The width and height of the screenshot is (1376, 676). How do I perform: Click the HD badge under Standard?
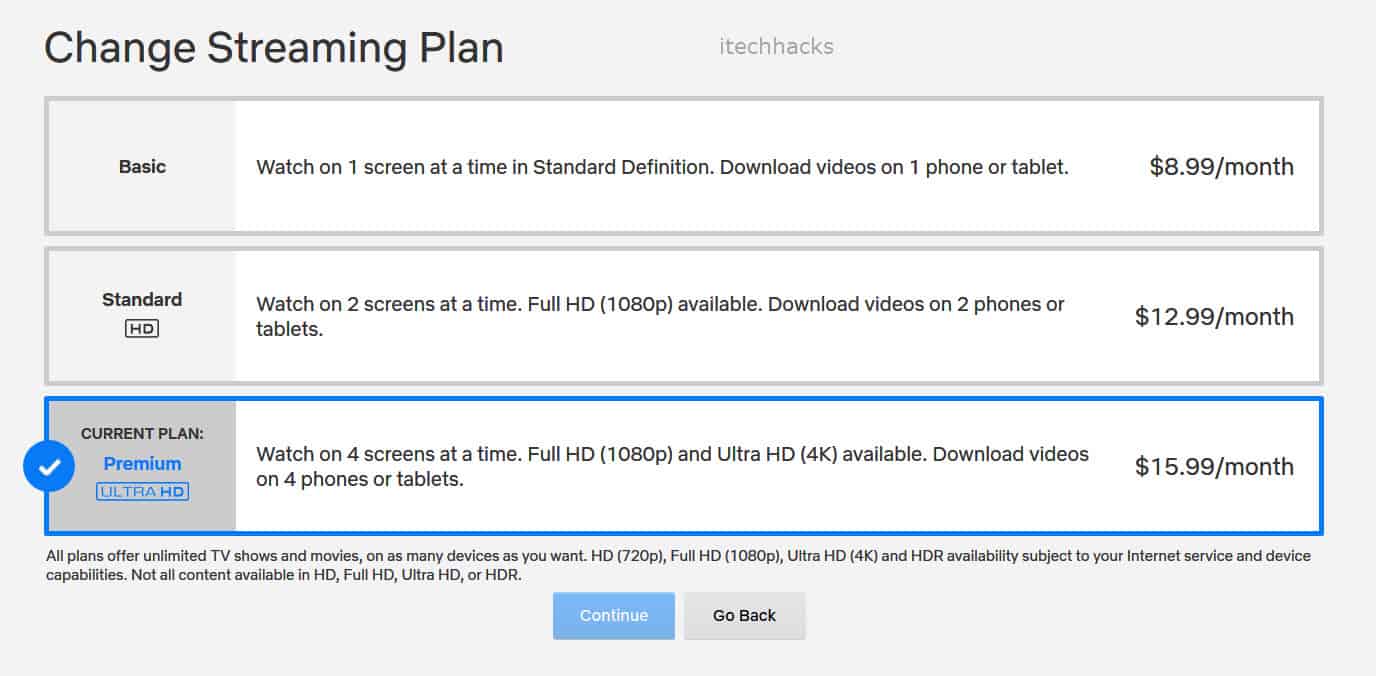[x=142, y=328]
